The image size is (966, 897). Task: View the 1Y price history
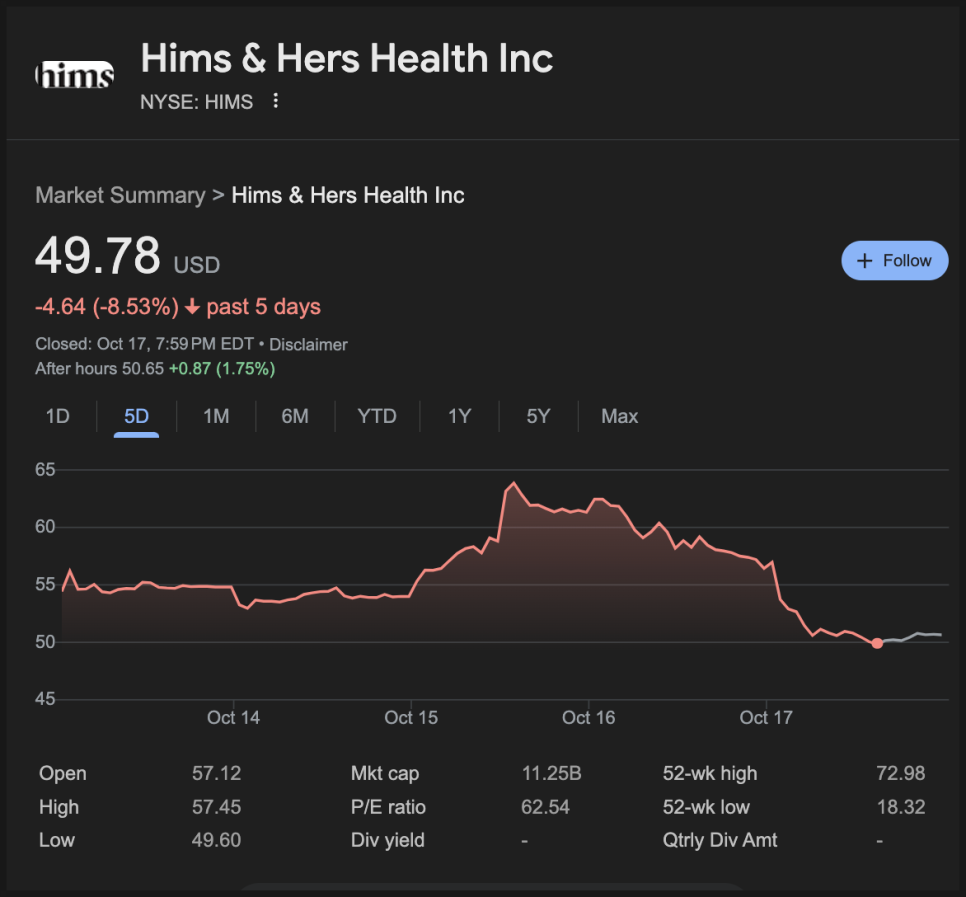point(459,416)
